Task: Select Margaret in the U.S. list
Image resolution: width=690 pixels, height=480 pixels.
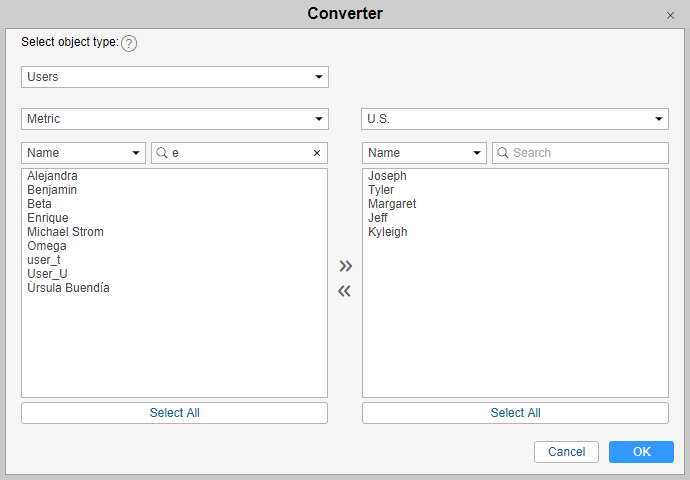Action: pyautogui.click(x=392, y=204)
